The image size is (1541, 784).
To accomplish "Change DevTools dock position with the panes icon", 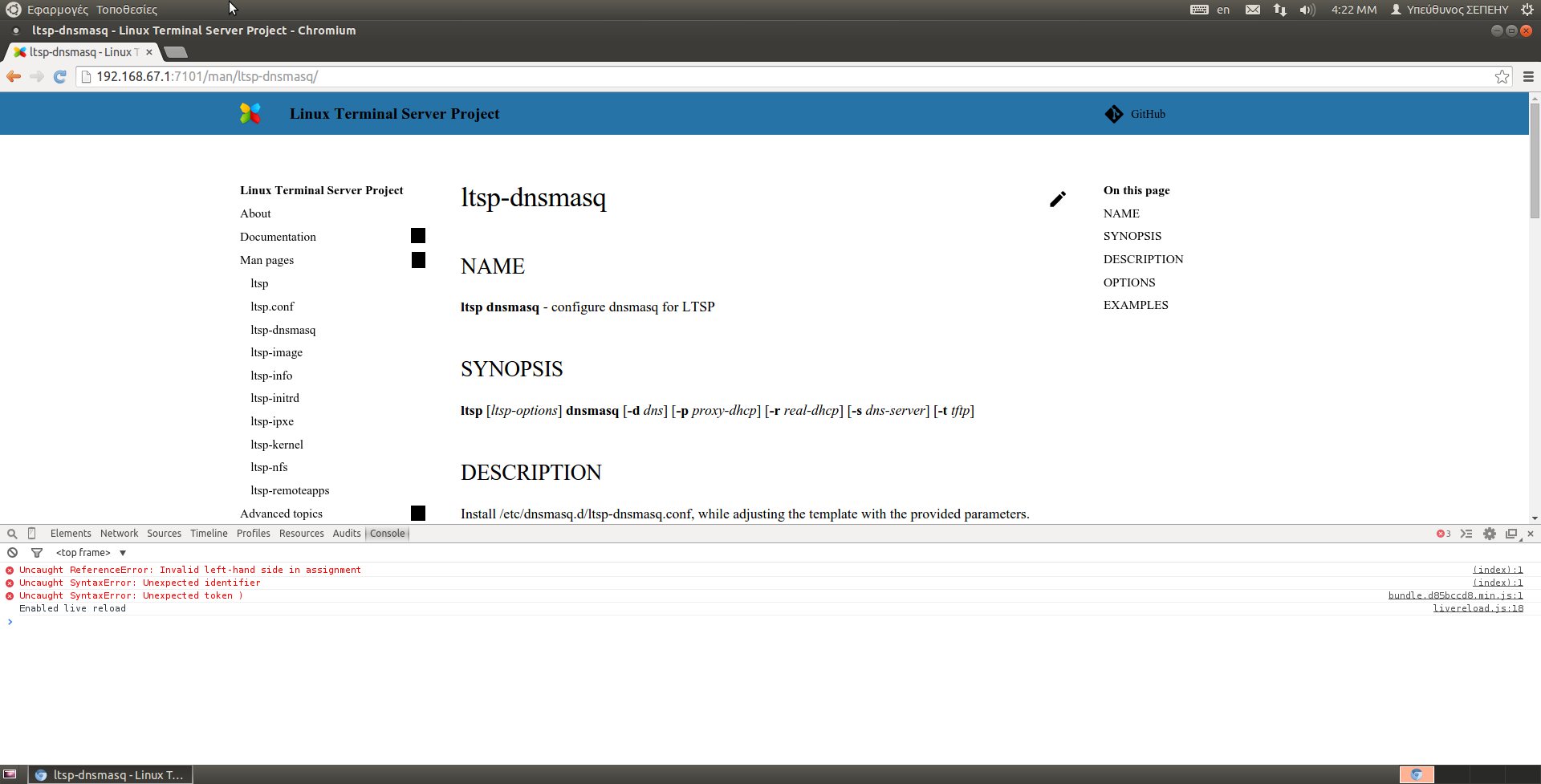I will click(x=1512, y=533).
